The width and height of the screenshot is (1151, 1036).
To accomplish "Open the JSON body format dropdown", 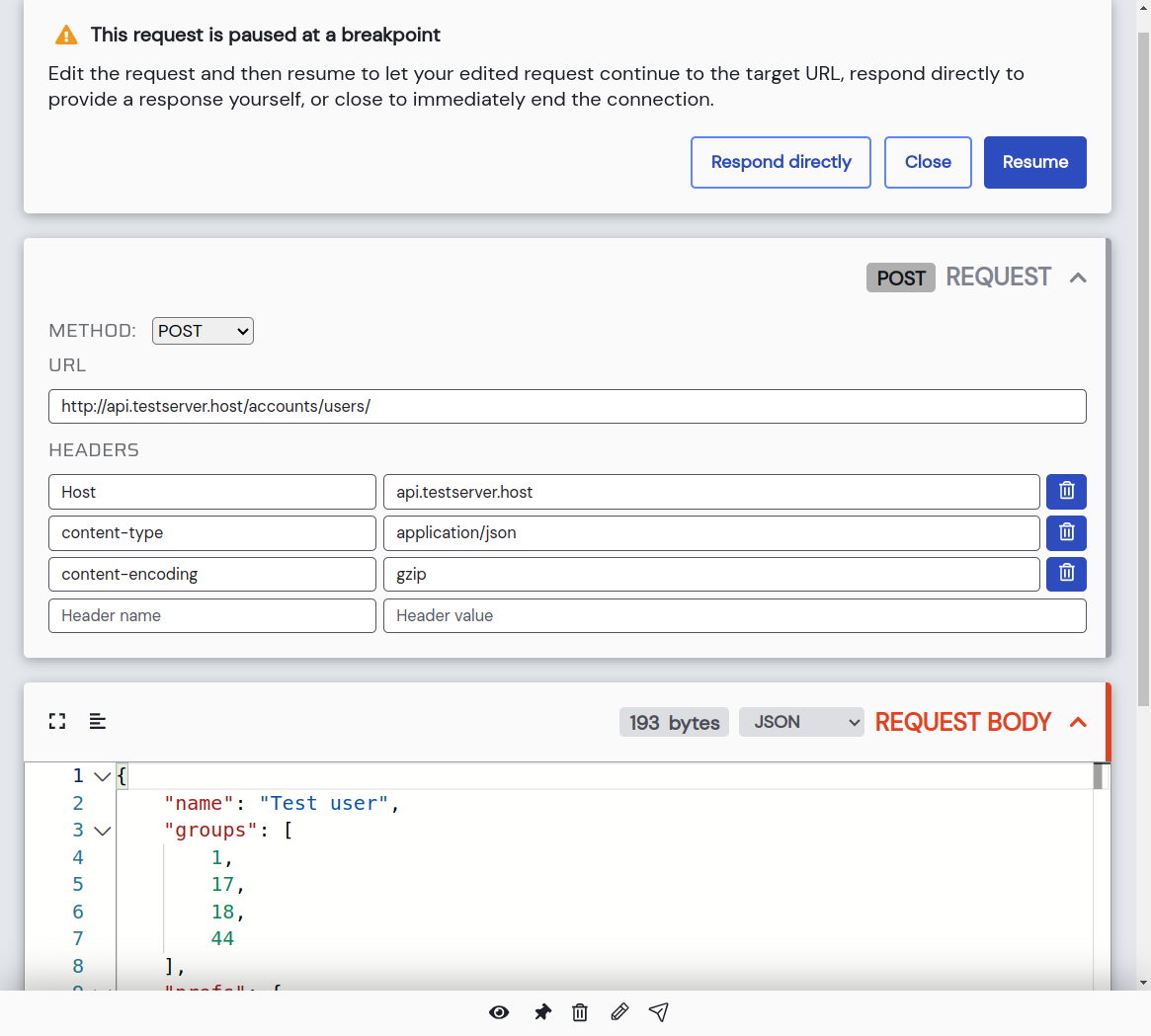I will (x=801, y=722).
